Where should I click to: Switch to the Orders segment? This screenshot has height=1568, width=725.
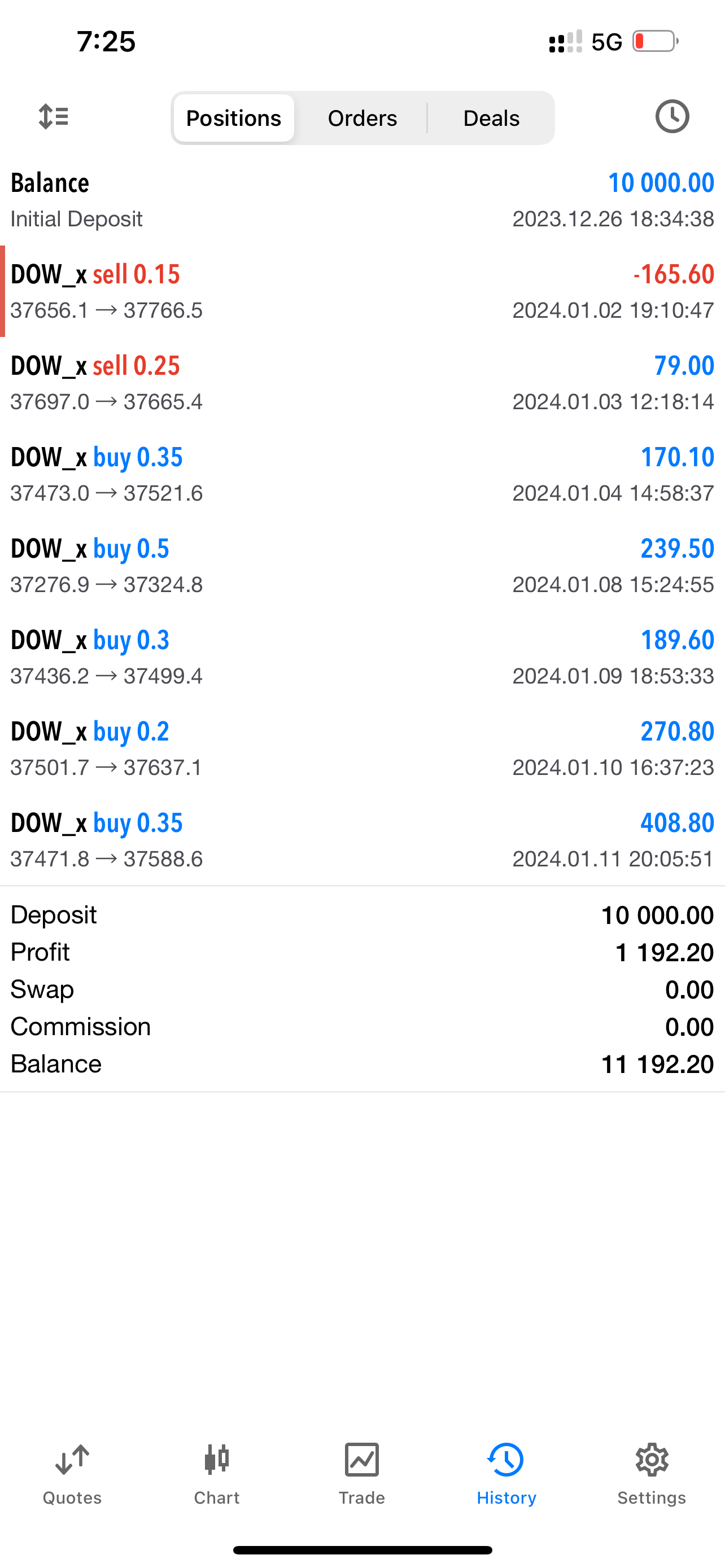tap(362, 118)
